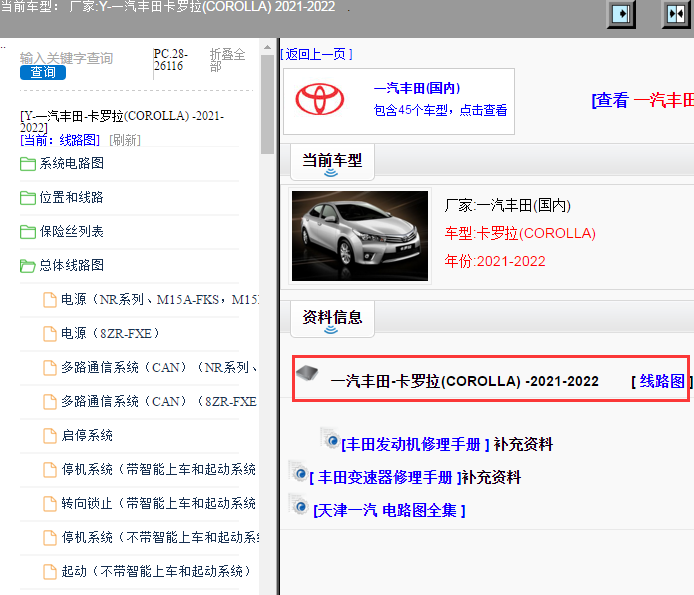The width and height of the screenshot is (694, 595).
Task: Click the gray chip icon in the red box
Action: pyautogui.click(x=309, y=374)
